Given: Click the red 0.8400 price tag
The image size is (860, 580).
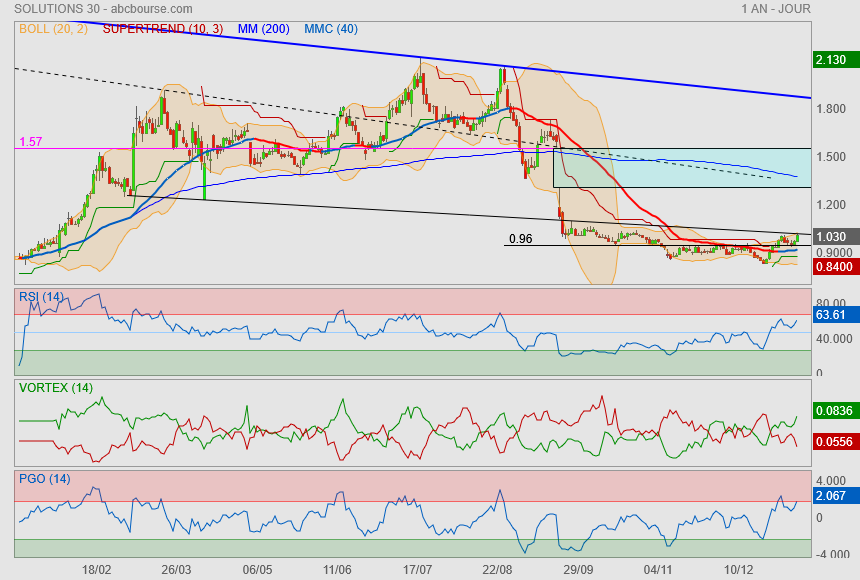Looking at the screenshot, I should click(x=832, y=267).
